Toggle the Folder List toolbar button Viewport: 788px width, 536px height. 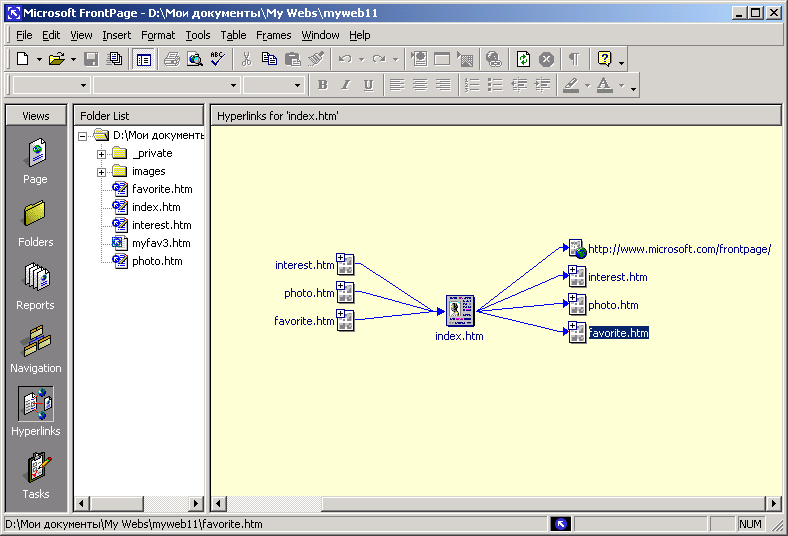(143, 60)
